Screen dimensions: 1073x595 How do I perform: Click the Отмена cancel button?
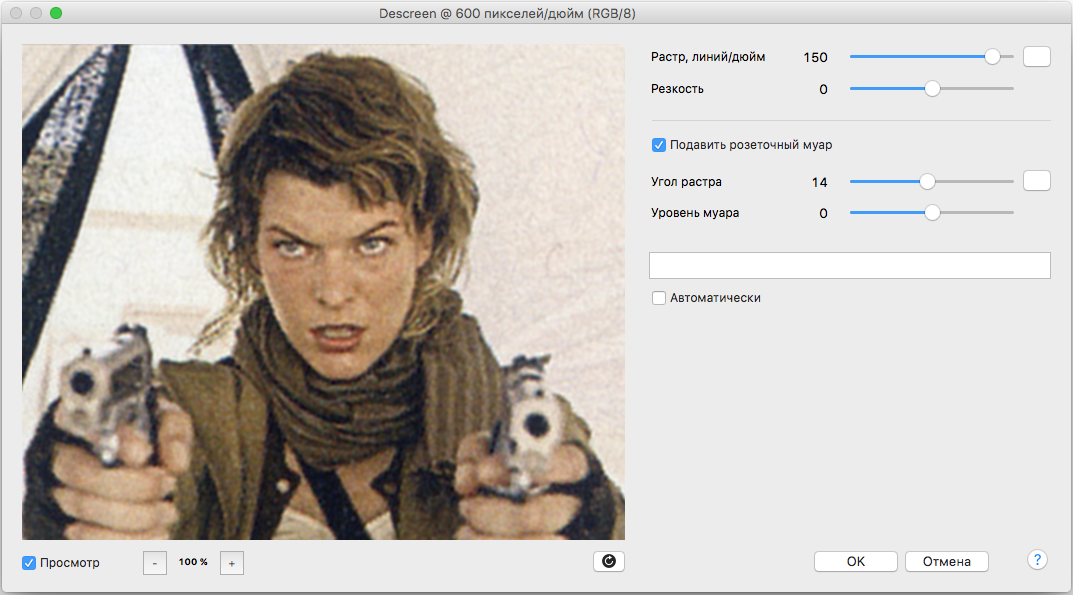pos(946,561)
